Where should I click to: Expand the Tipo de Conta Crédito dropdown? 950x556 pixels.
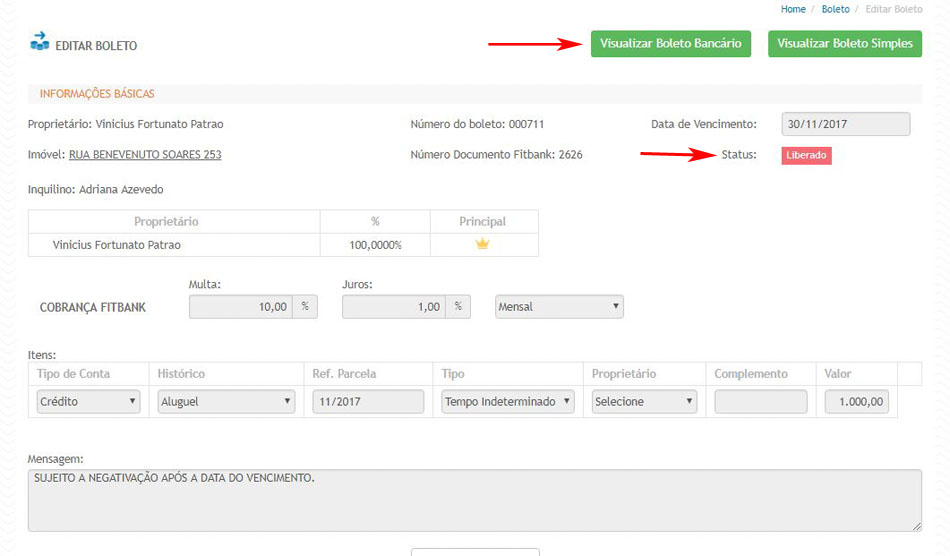tap(87, 402)
